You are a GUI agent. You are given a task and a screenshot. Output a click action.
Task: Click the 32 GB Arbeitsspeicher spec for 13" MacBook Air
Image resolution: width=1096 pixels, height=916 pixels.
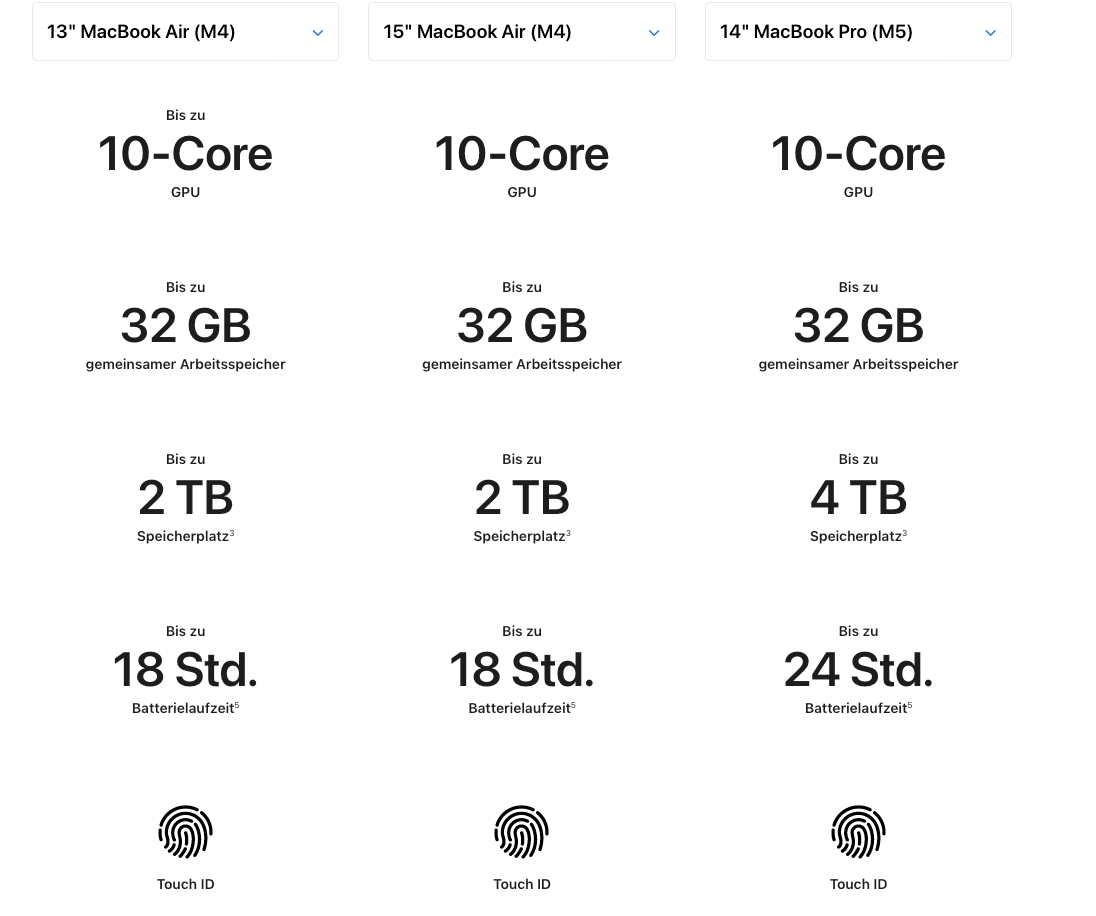pyautogui.click(x=185, y=325)
